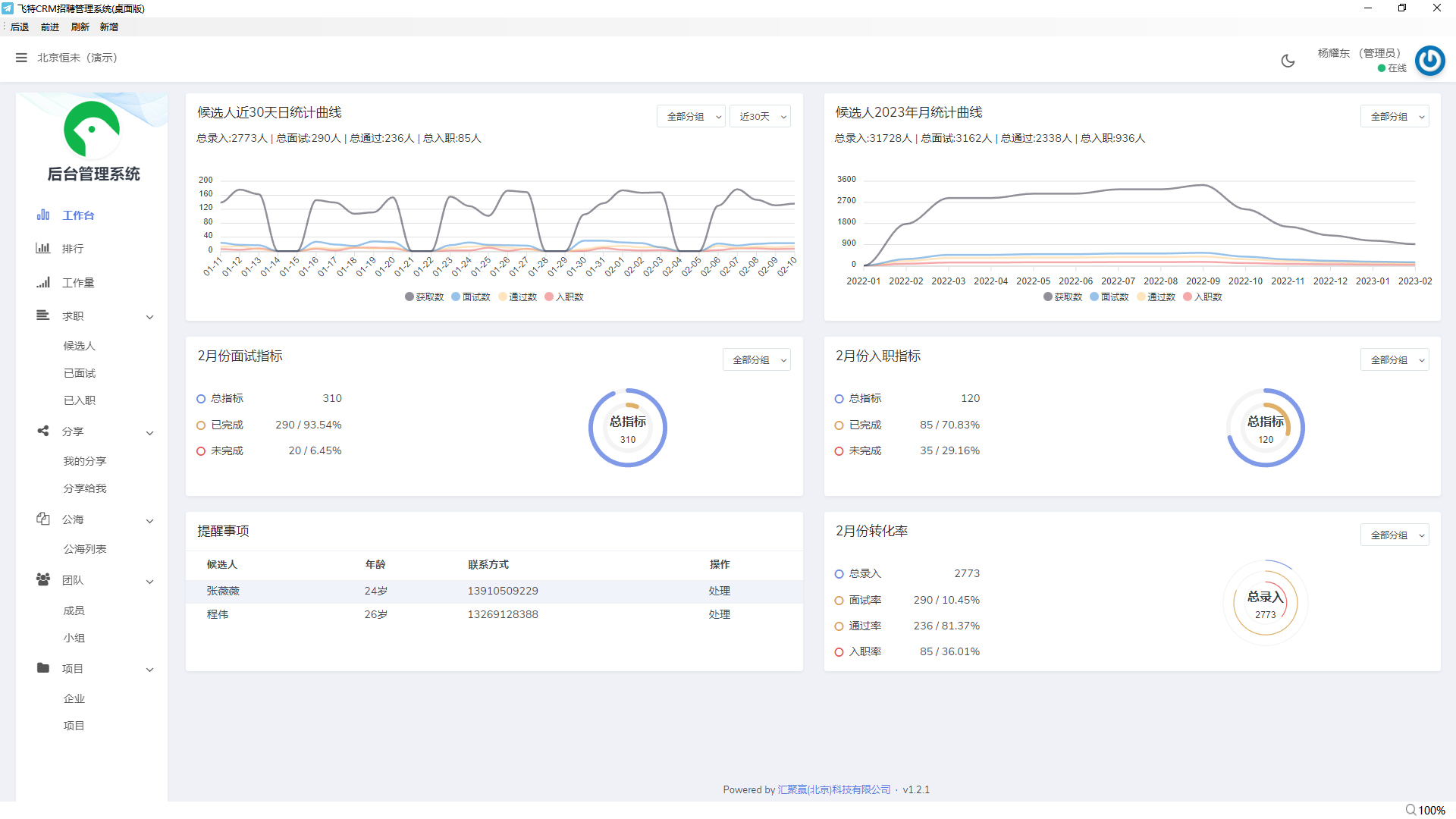Open the 近30天 period dropdown
Viewport: 1456px width, 819px height.
point(760,117)
